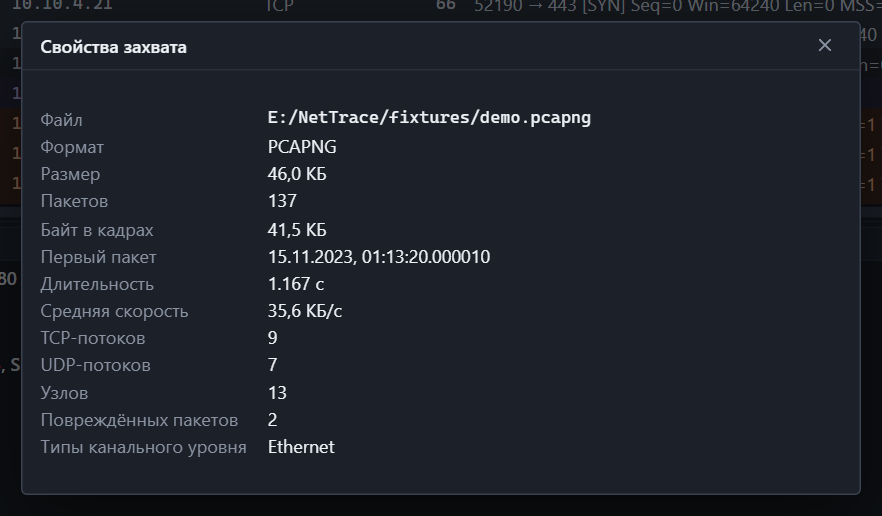This screenshot has width=882, height=516.
Task: Click the TCP-потоков label
Action: click(93, 338)
